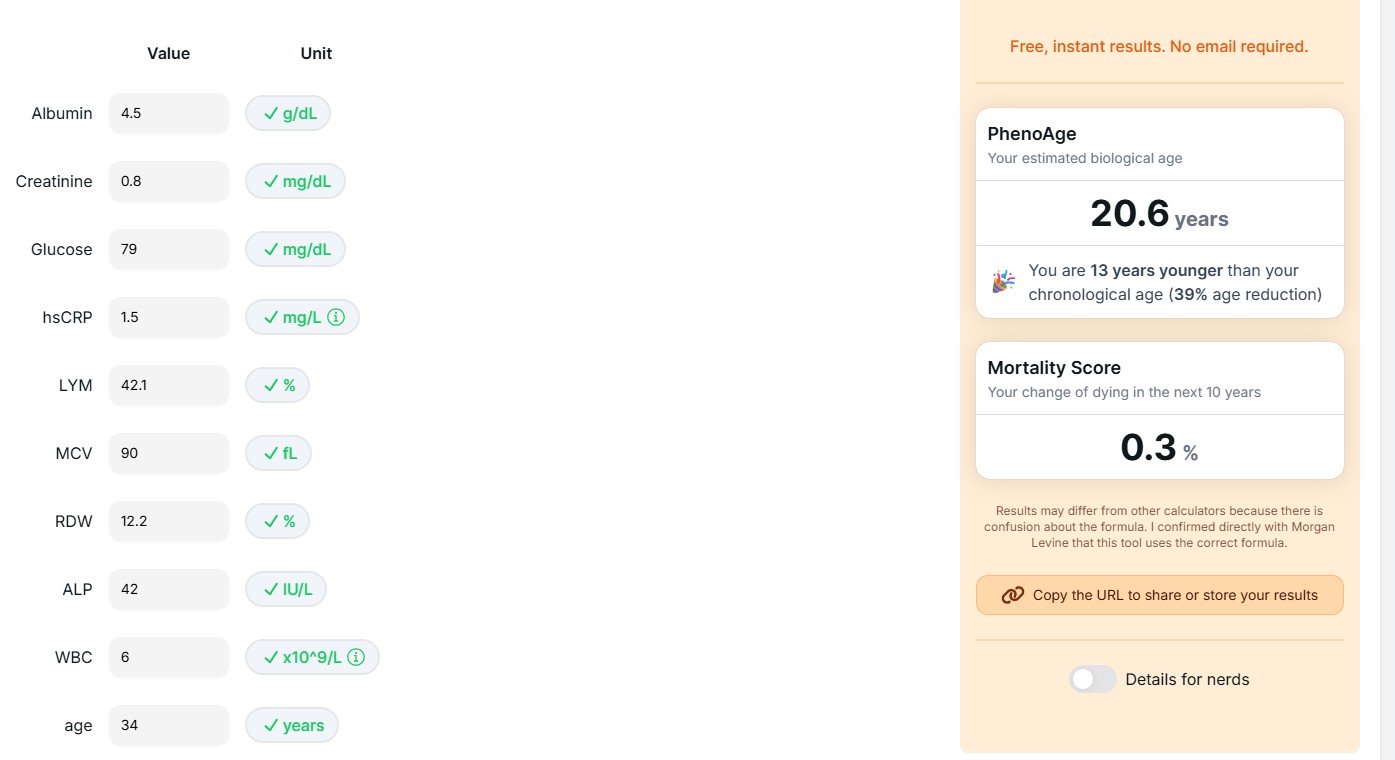Click the party popper emoji icon

1003,282
